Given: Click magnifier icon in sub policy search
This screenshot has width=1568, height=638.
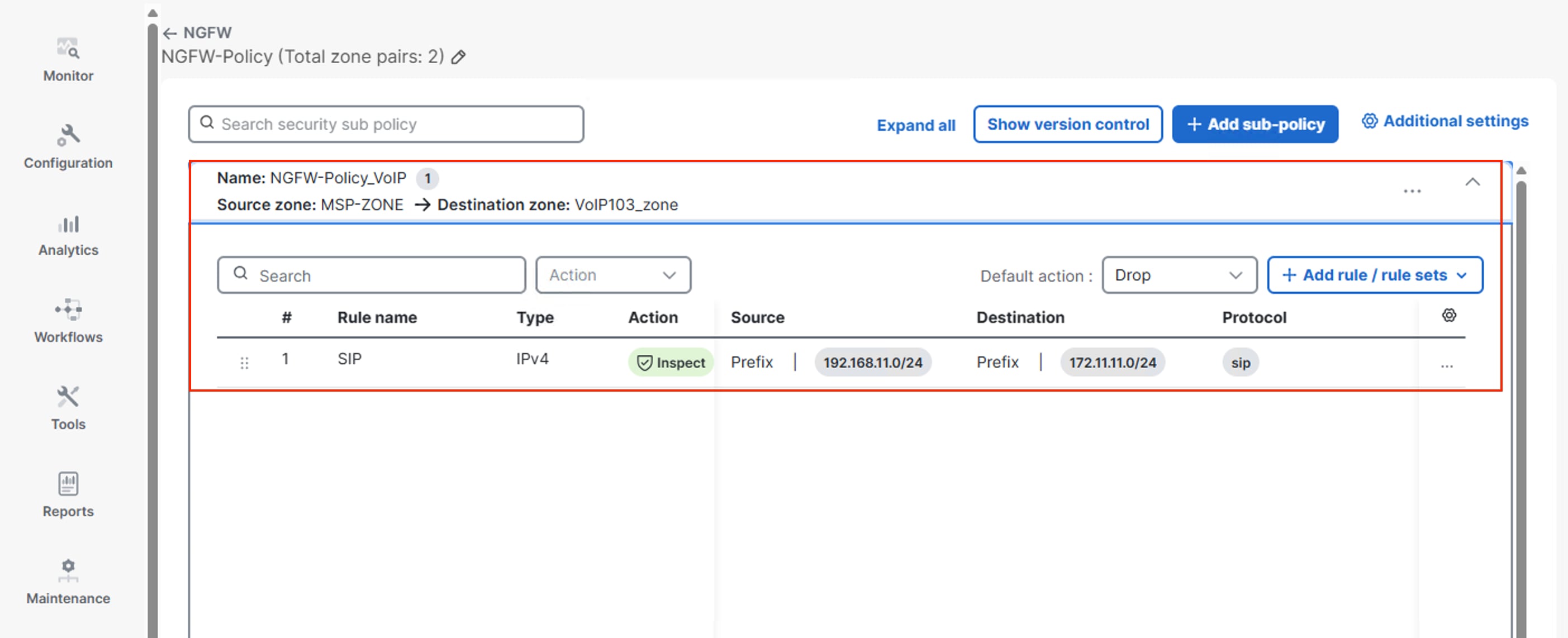Looking at the screenshot, I should pos(207,123).
